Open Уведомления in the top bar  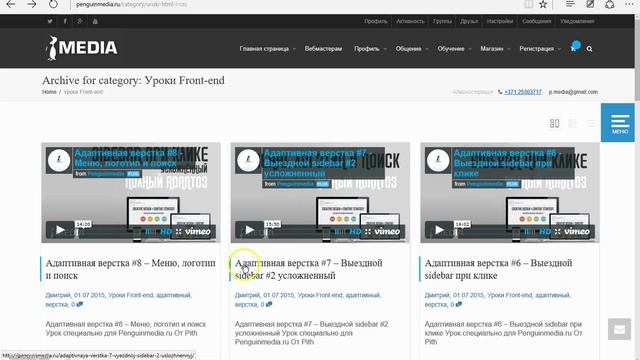point(577,21)
